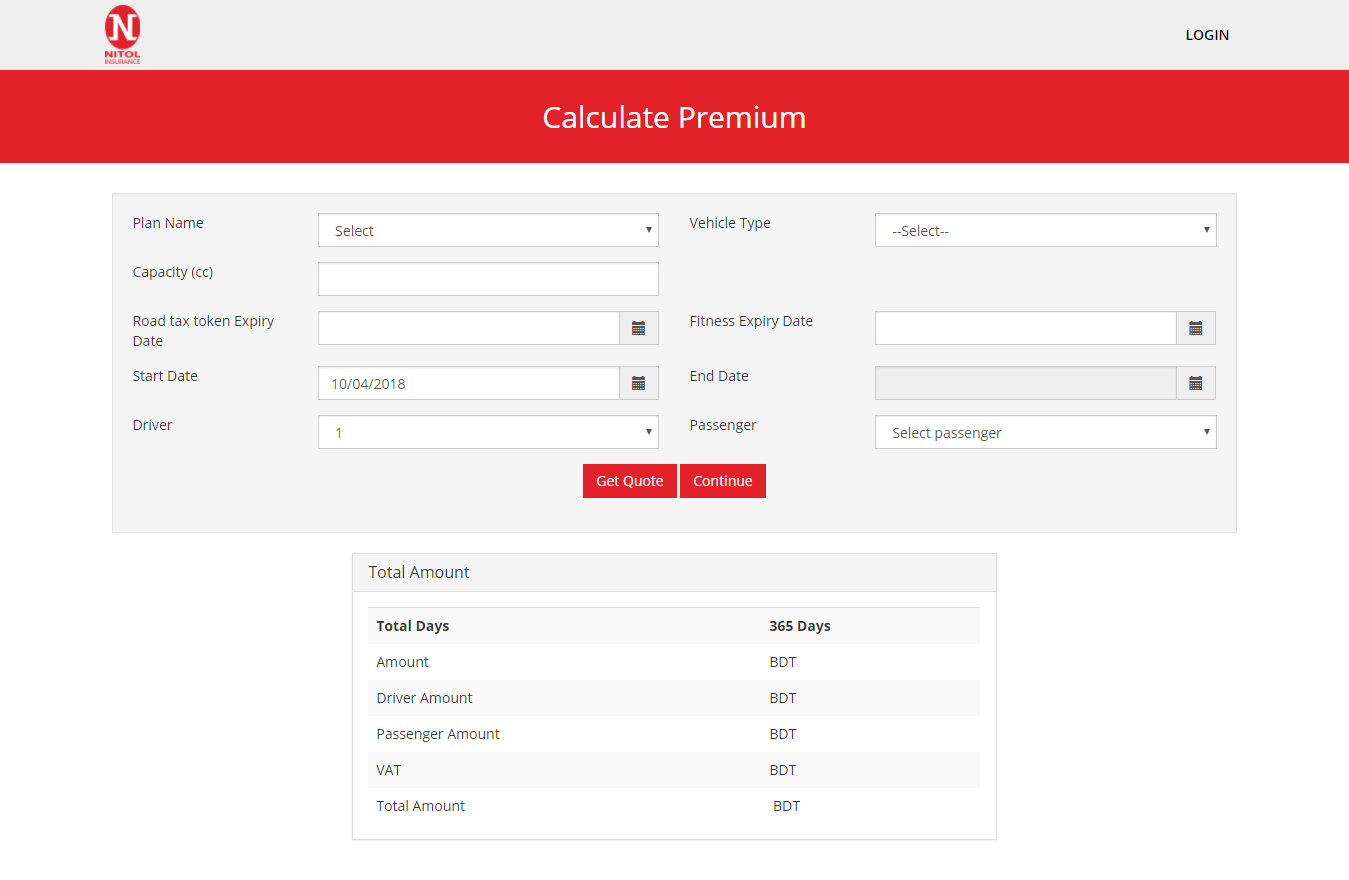Click the Nitol Insurance logo
The width and height of the screenshot is (1349, 880).
click(122, 35)
